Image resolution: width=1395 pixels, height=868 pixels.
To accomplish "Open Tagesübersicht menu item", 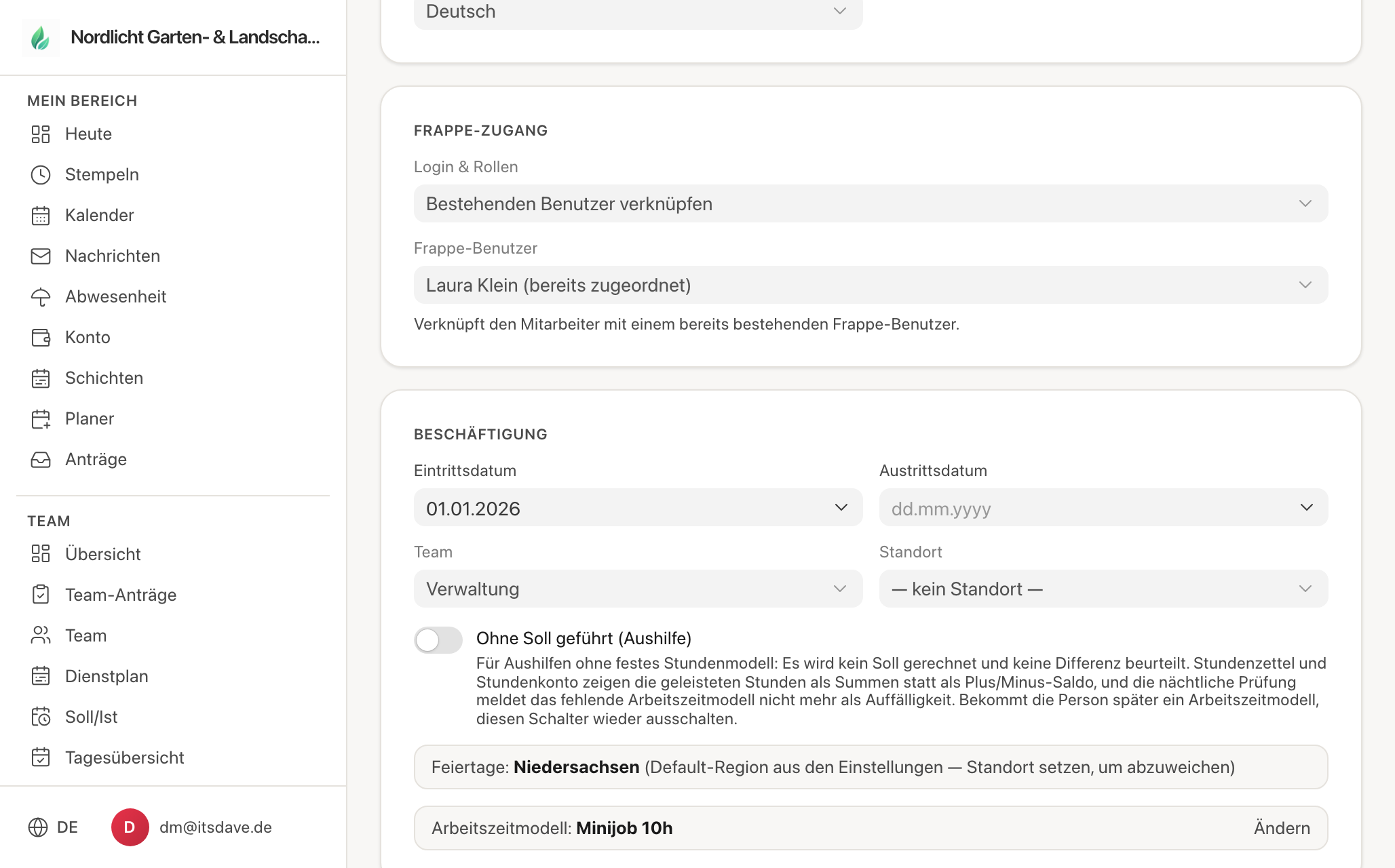I will tap(125, 757).
